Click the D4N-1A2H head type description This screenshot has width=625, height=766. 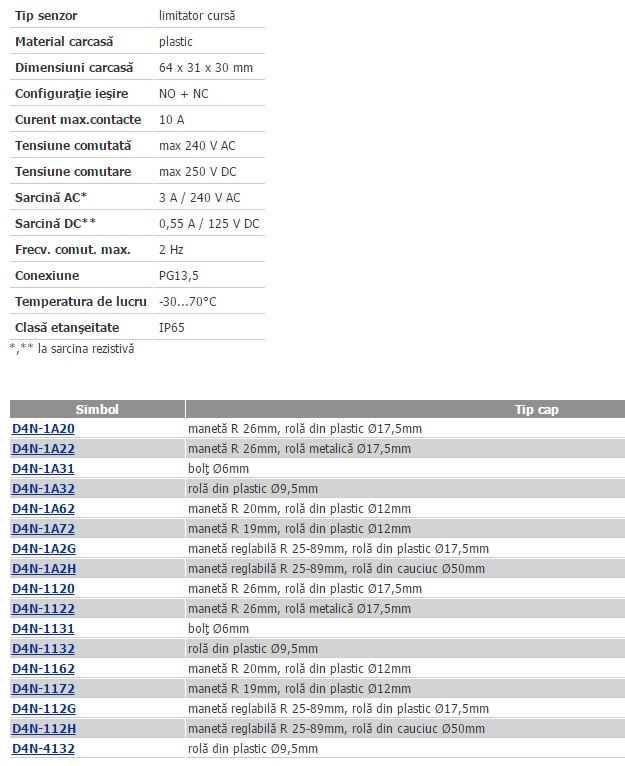pos(336,569)
